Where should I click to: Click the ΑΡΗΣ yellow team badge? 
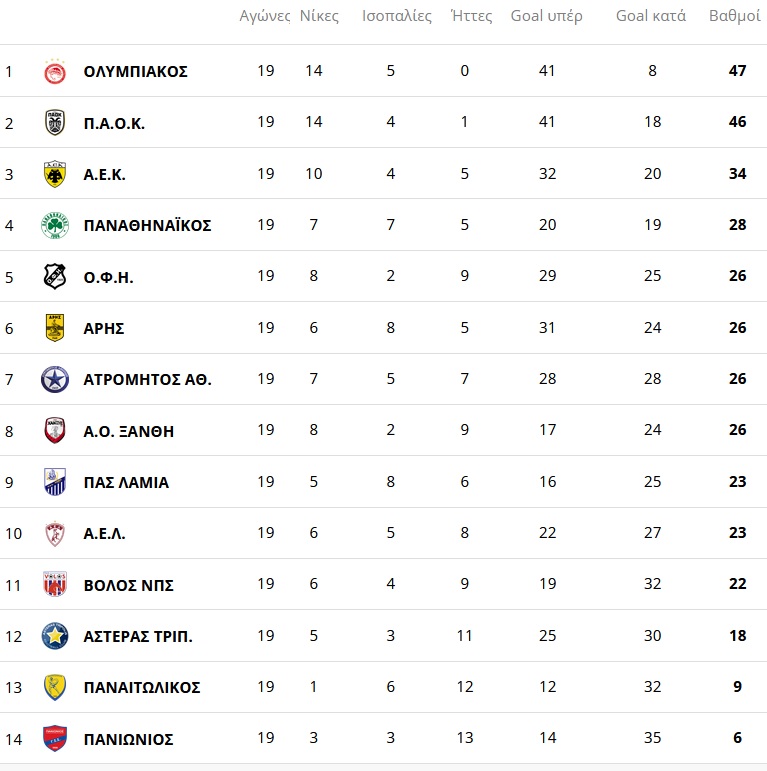point(55,328)
